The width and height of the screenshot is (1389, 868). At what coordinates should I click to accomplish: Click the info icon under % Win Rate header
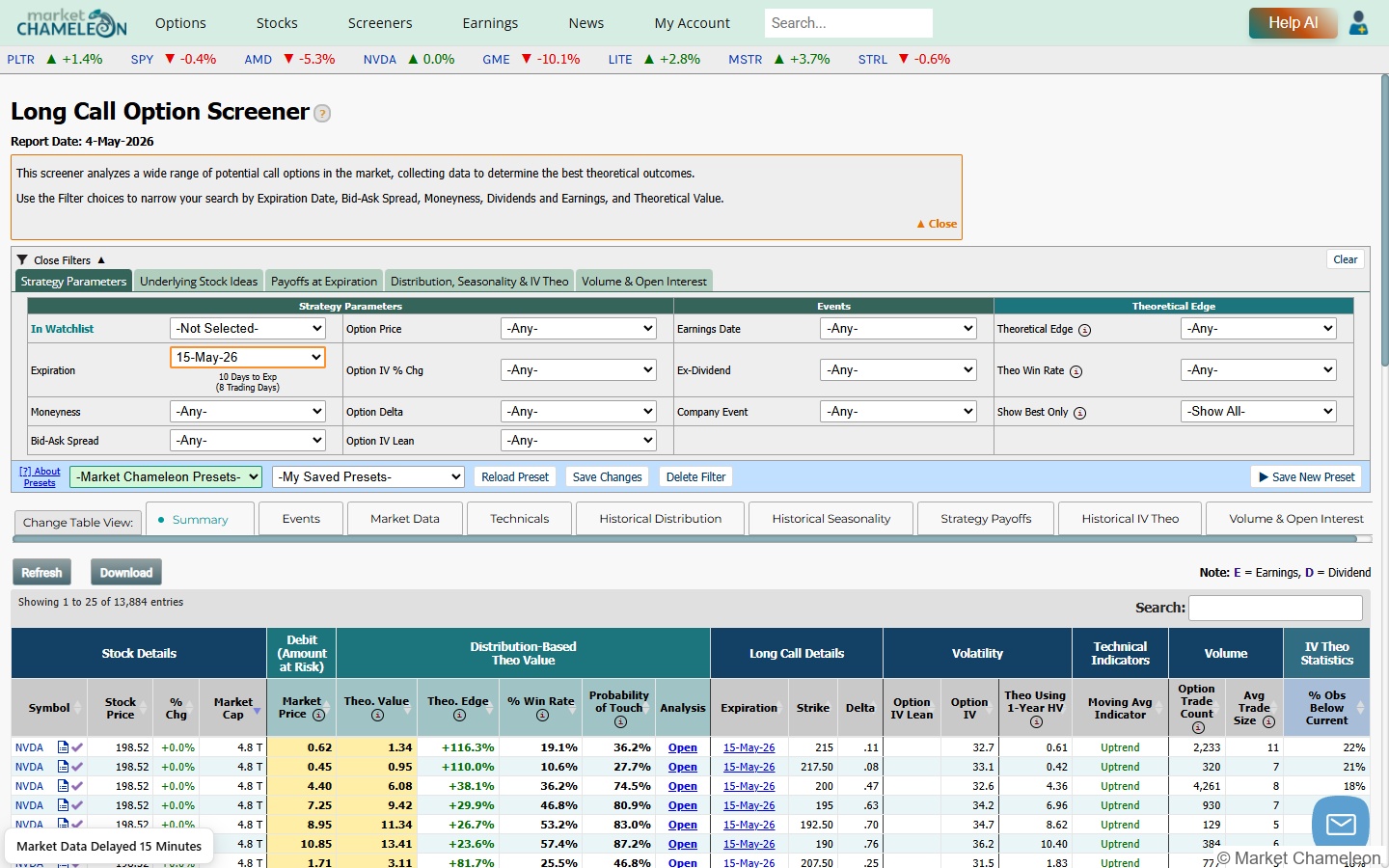pyautogui.click(x=542, y=715)
